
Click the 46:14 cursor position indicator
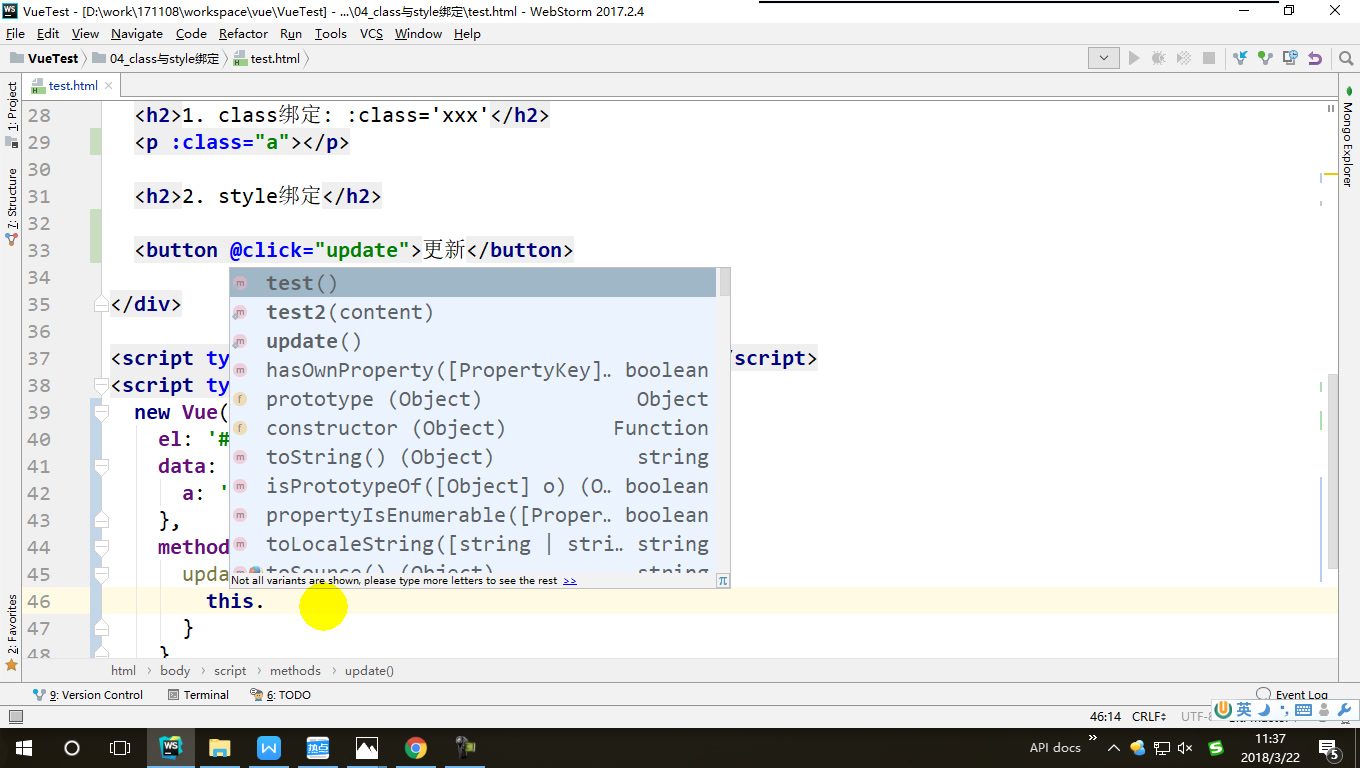click(x=1105, y=717)
